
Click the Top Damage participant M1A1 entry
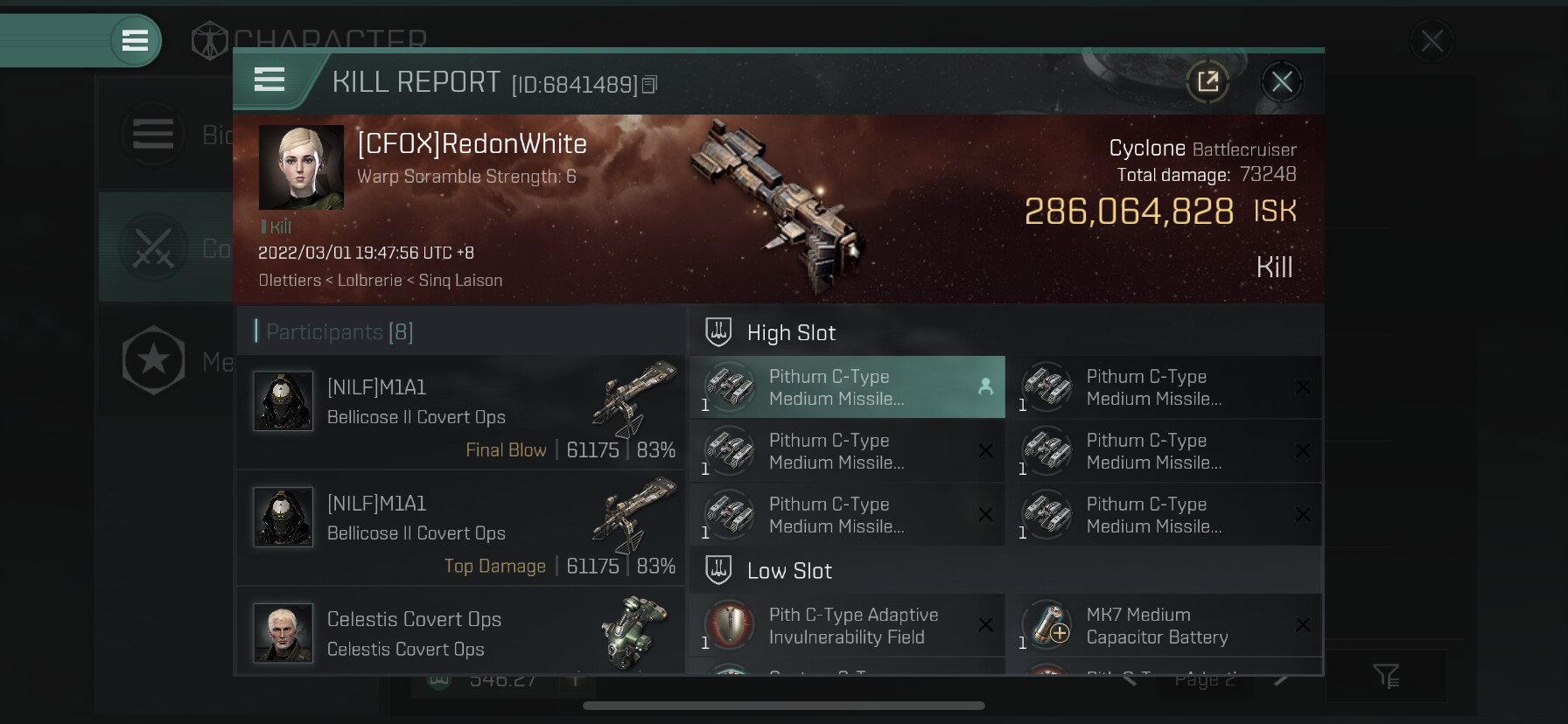[x=461, y=529]
